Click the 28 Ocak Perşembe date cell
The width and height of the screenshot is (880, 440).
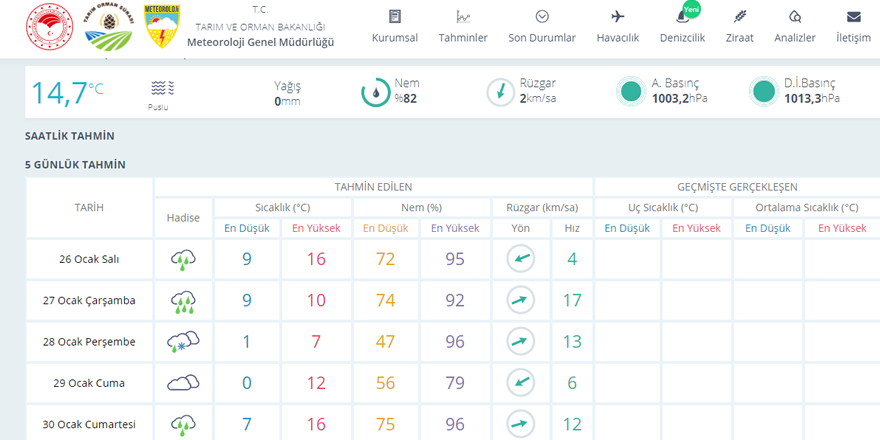89,342
